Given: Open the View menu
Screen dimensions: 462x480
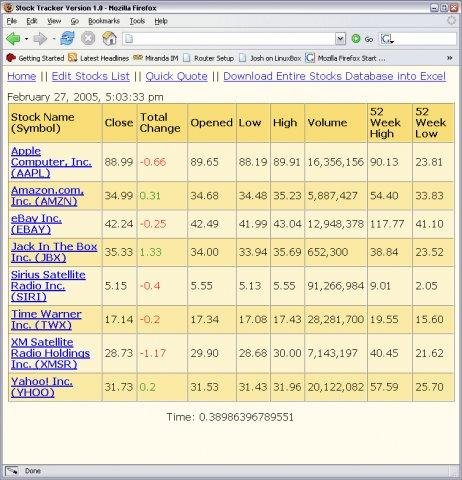Looking at the screenshot, I should (54, 21).
